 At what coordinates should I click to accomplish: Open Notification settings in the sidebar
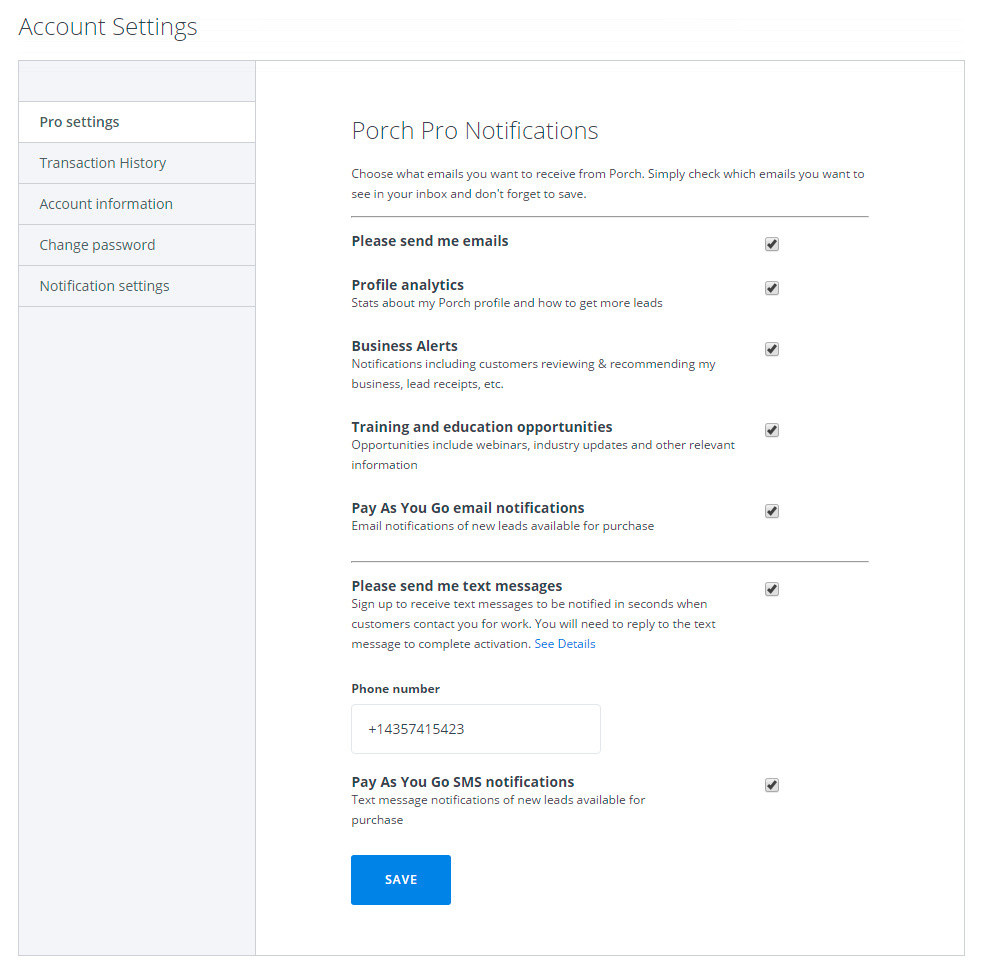coord(137,286)
